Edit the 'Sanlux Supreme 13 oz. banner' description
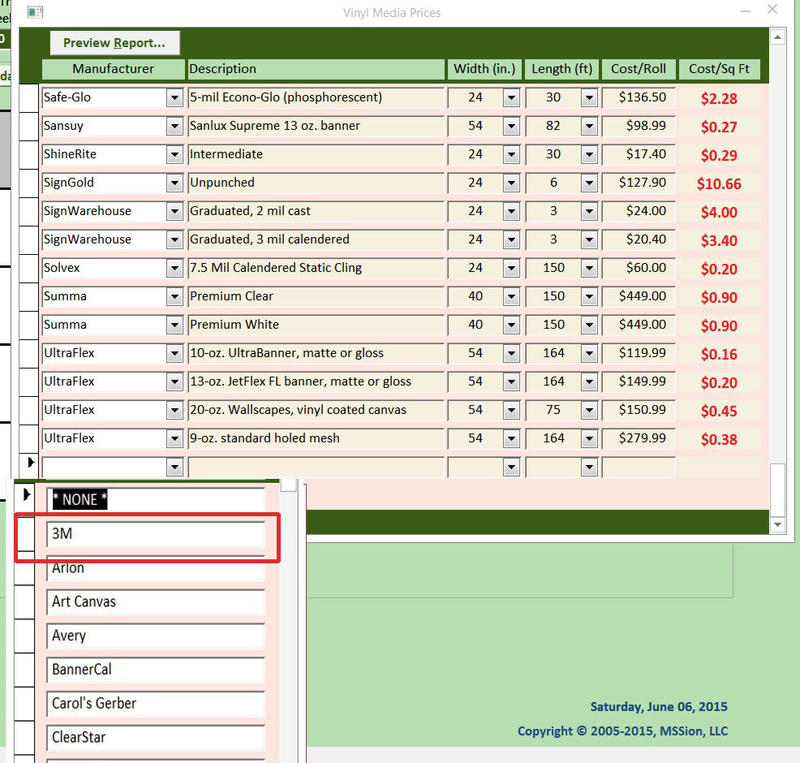This screenshot has width=800, height=763. point(316,126)
